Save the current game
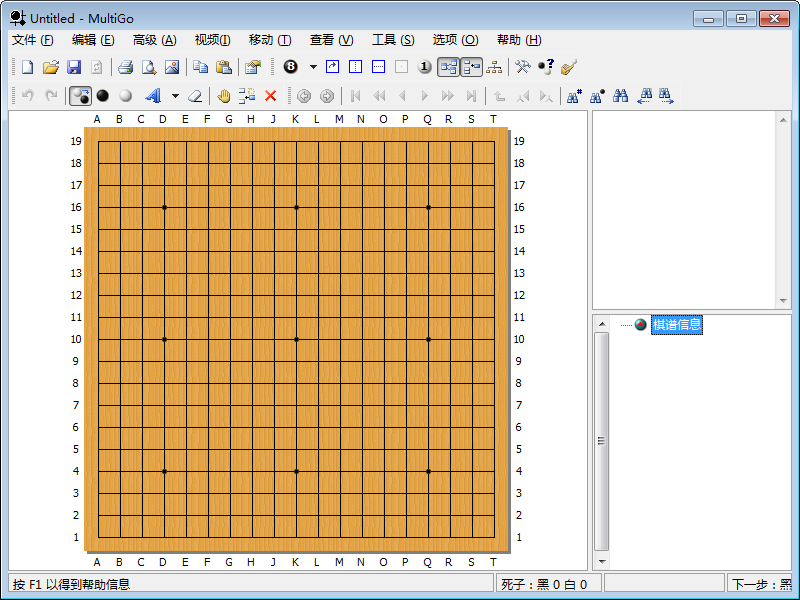The height and width of the screenshot is (600, 800). 74,66
